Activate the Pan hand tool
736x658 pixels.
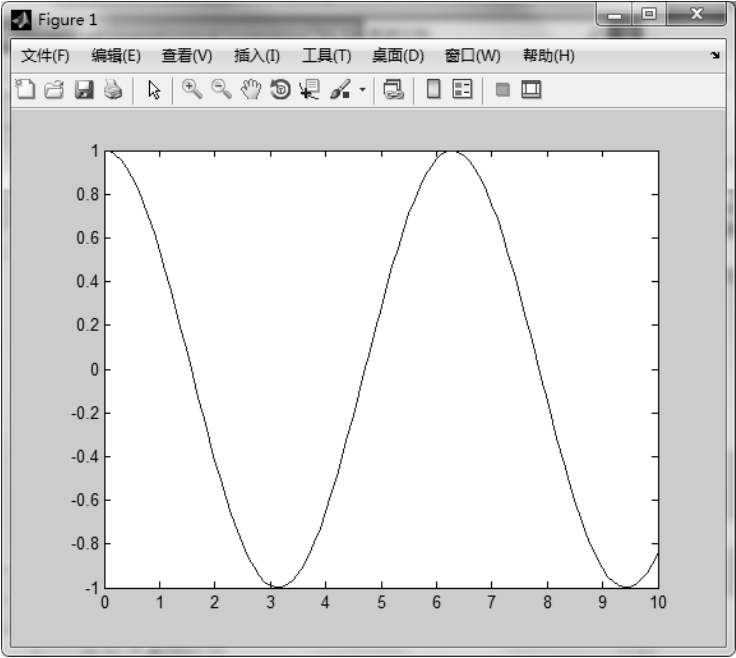coord(250,90)
